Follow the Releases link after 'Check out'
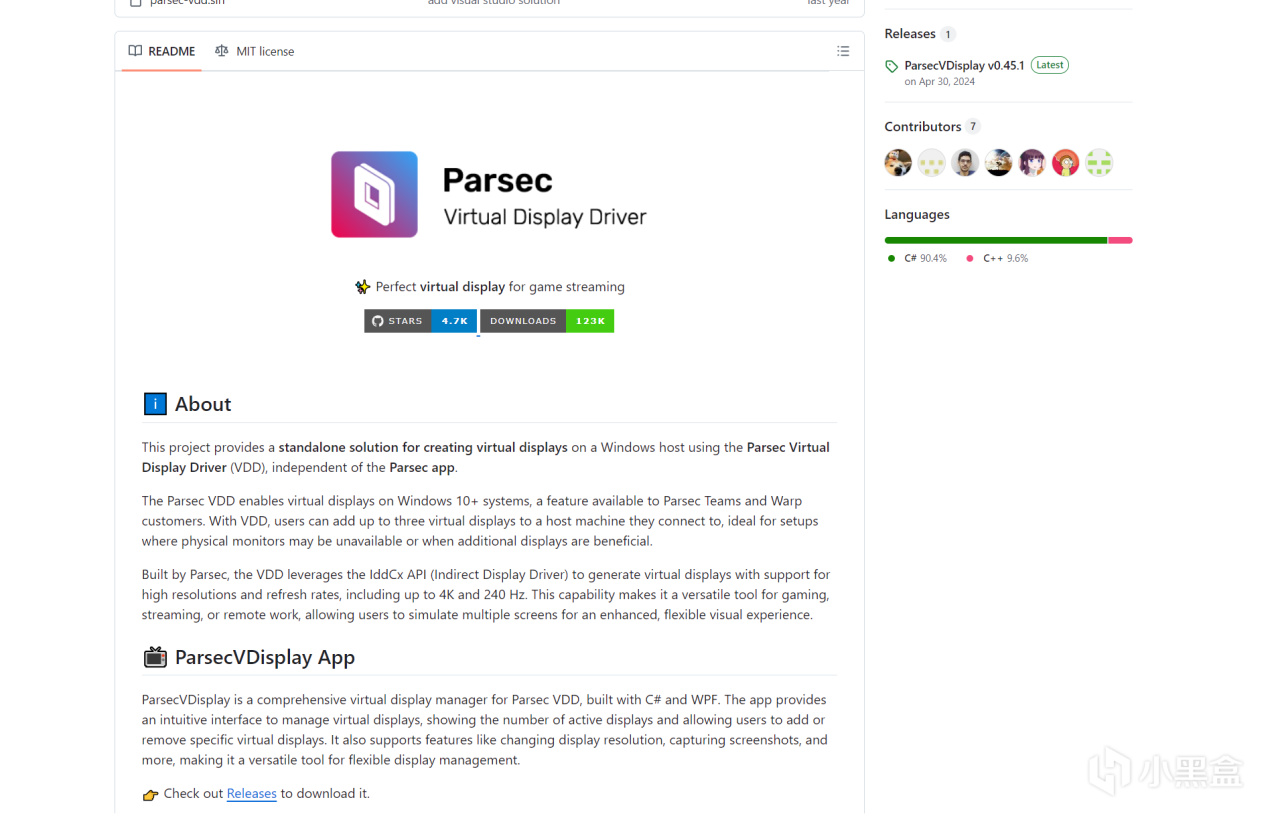Image resolution: width=1280 pixels, height=816 pixels. coord(252,794)
